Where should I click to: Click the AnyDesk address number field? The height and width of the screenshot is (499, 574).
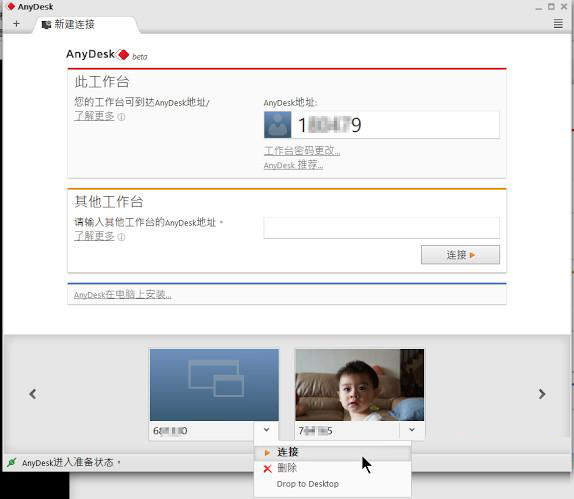pos(395,125)
